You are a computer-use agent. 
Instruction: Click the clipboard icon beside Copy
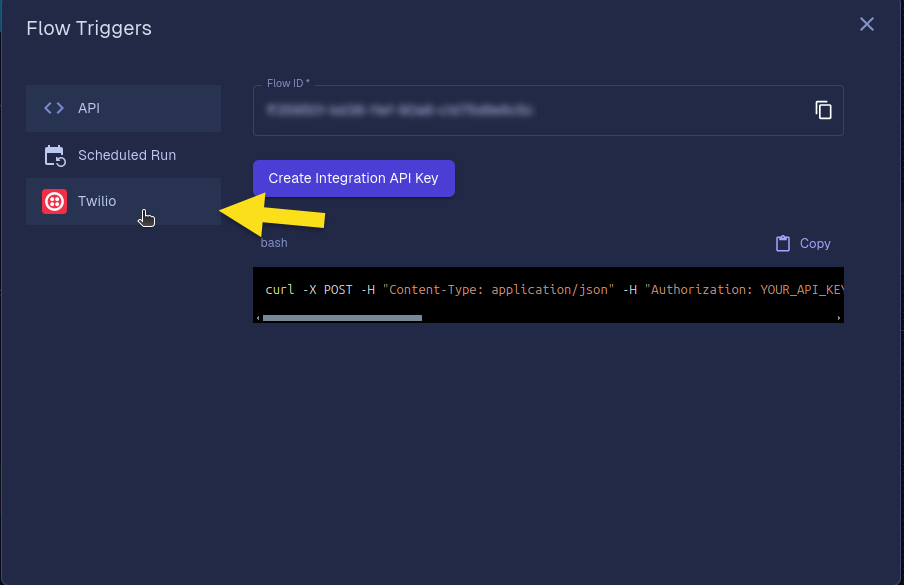click(783, 243)
